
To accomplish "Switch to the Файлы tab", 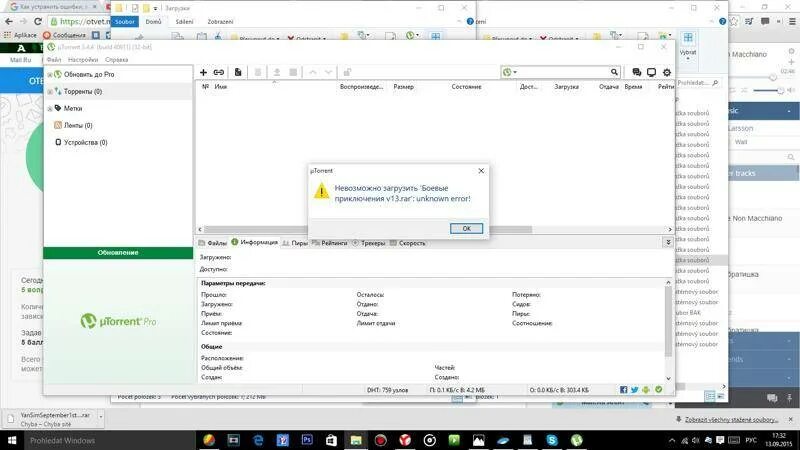I will 213,243.
